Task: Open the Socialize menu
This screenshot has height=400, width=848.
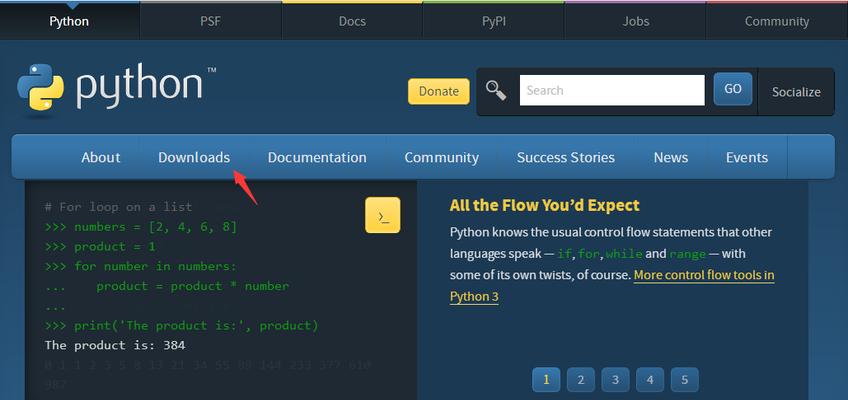Action: (x=796, y=92)
